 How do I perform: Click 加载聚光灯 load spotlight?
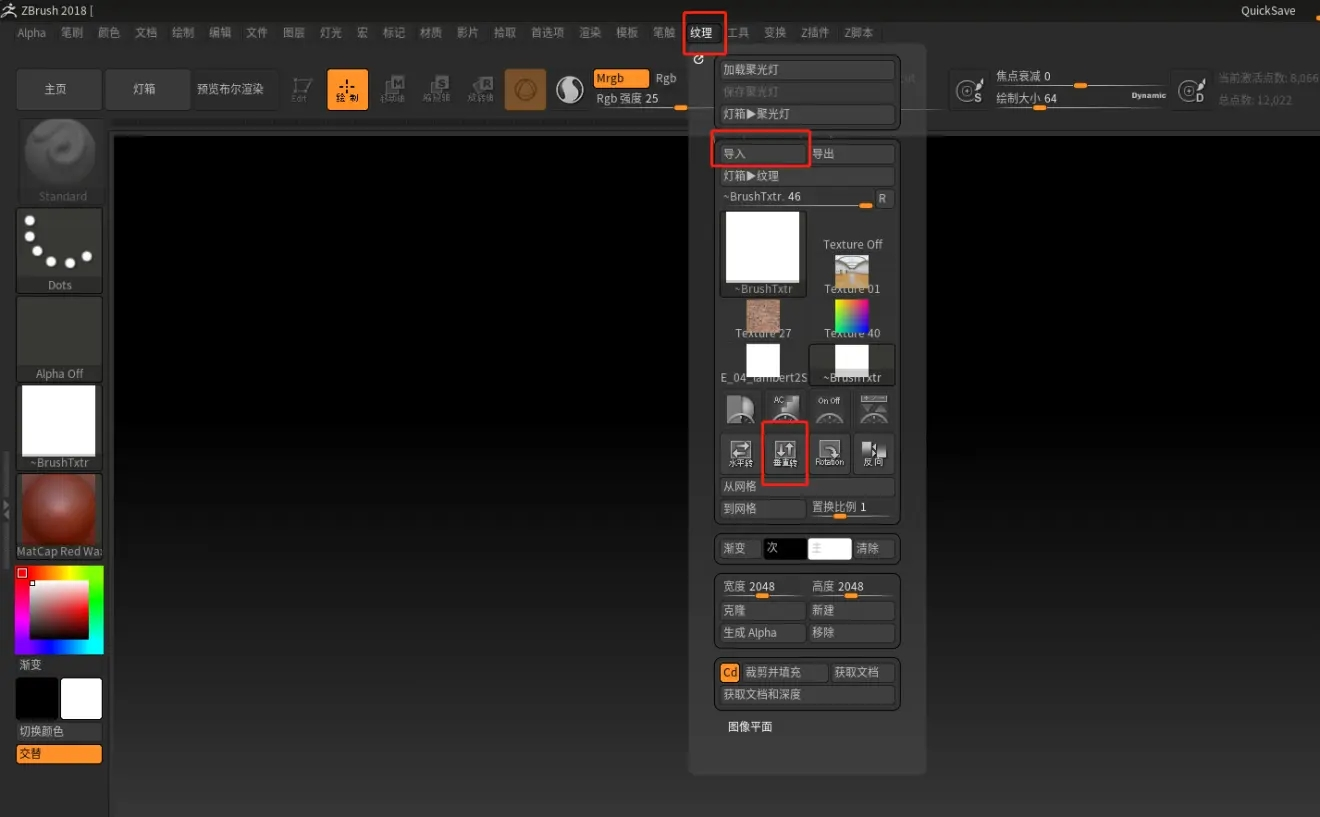pos(807,70)
